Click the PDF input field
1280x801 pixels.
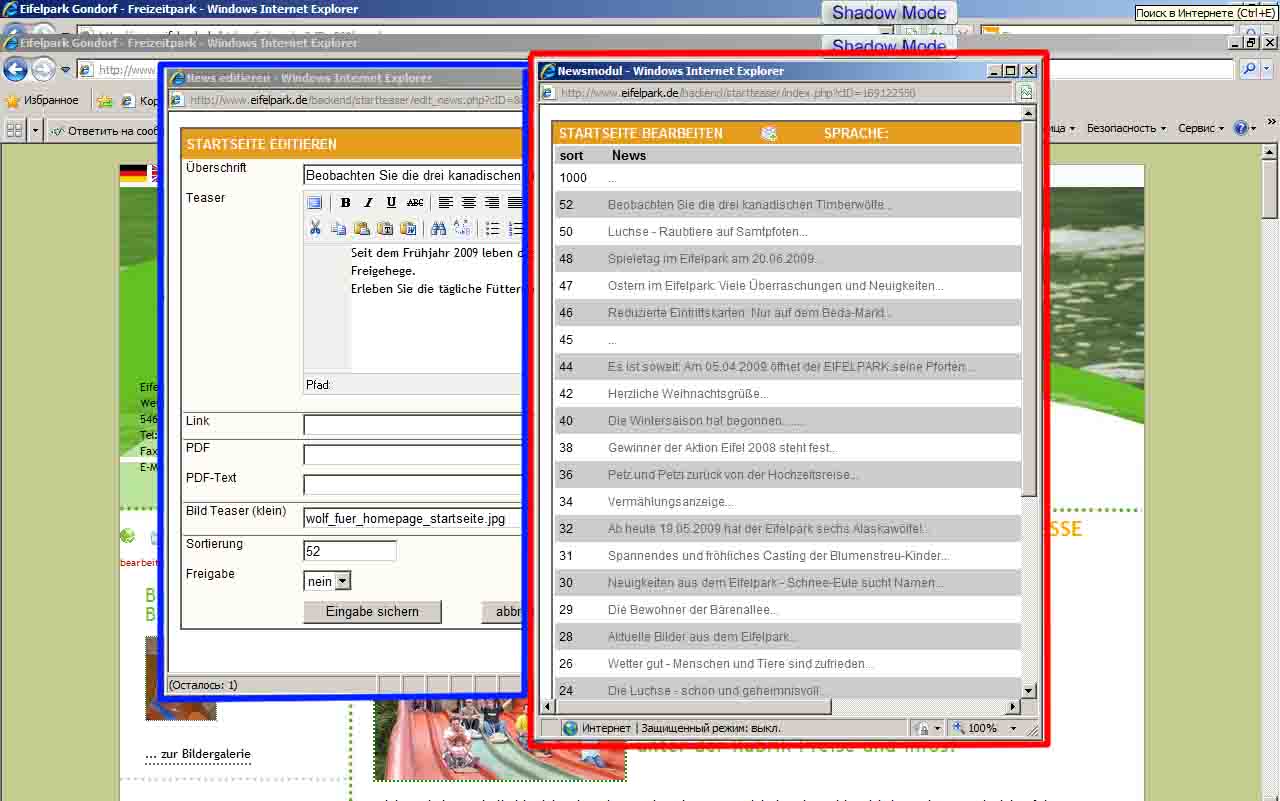[x=413, y=455]
